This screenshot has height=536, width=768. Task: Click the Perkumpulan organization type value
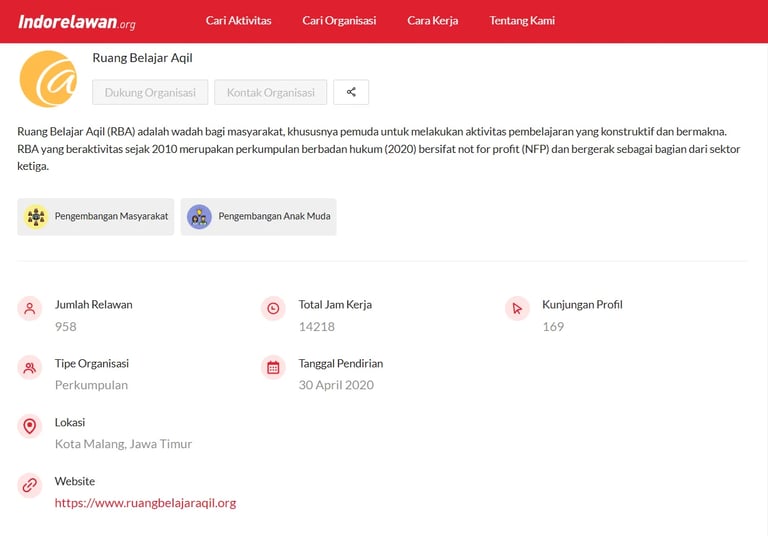[91, 385]
